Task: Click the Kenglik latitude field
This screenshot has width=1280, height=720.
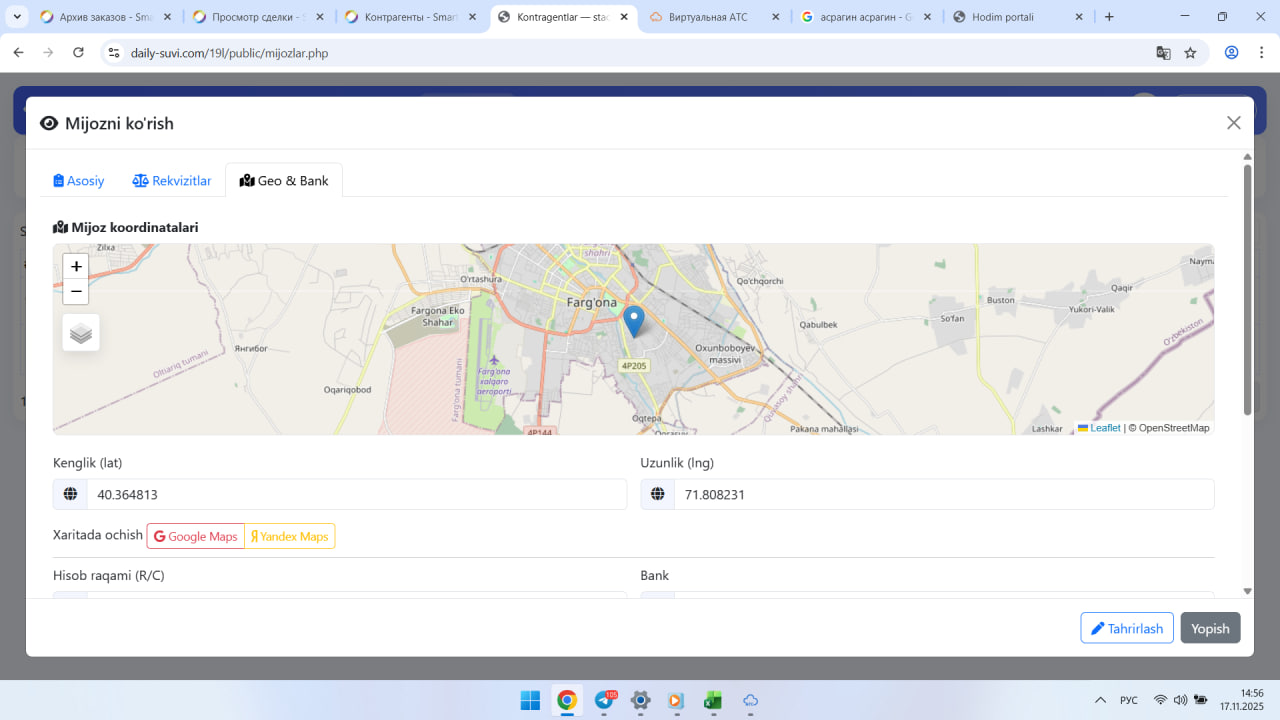Action: click(x=356, y=494)
